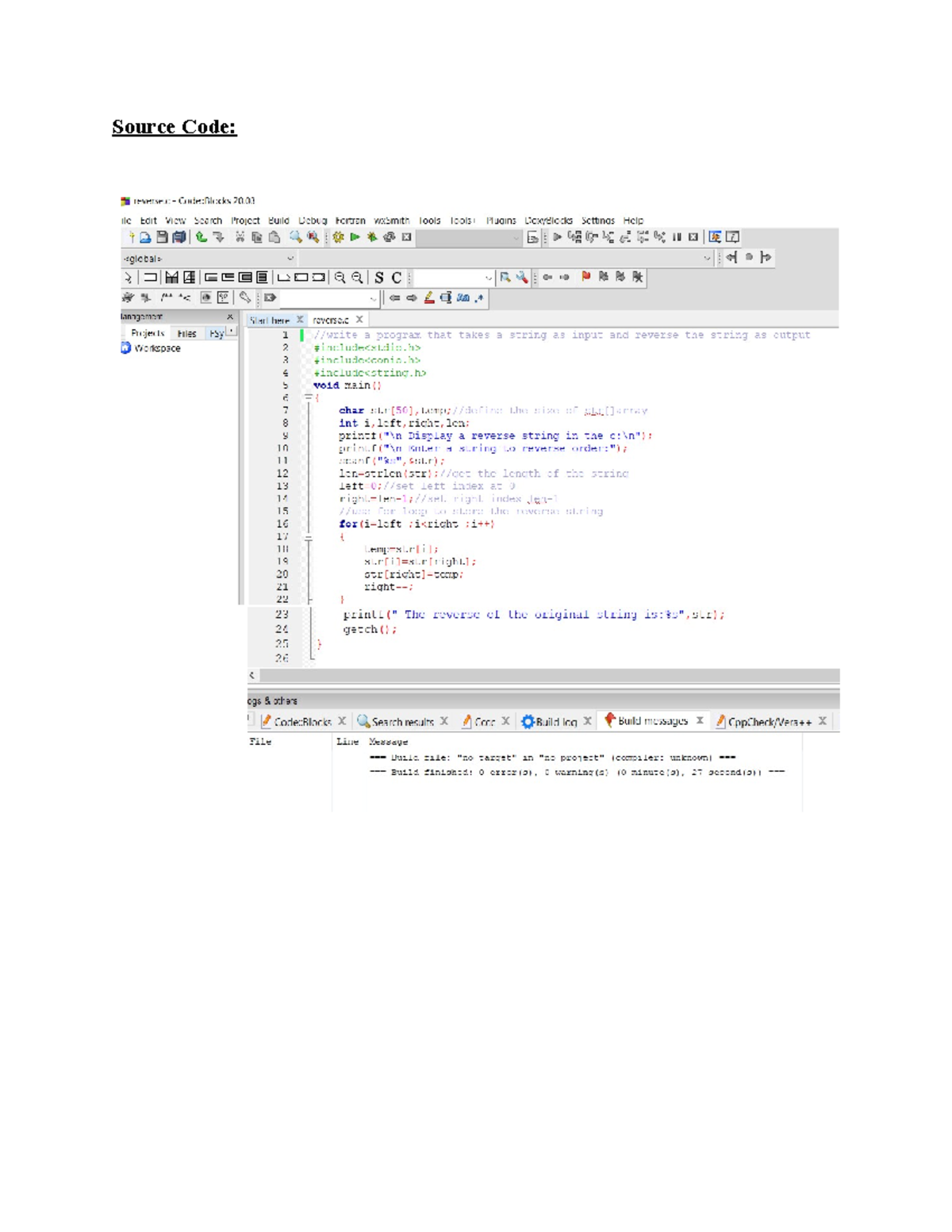This screenshot has height=1232, width=952.
Task: Close the reverse.c editor tab
Action: (359, 320)
